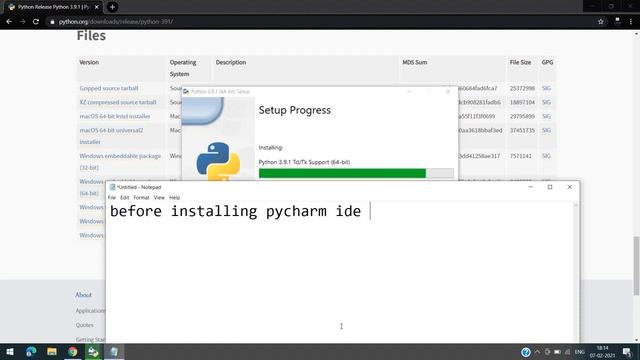640x360 pixels.
Task: Select the Python Release 3.9.1 tab
Action: pos(52,7)
